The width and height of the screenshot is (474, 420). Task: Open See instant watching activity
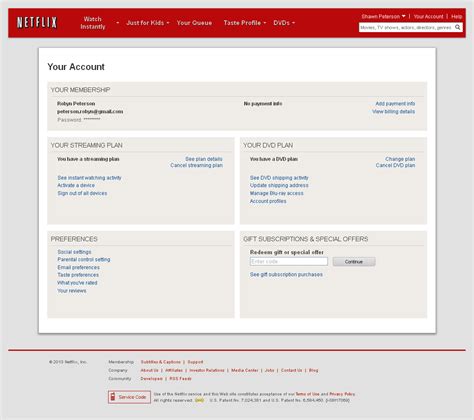click(89, 178)
